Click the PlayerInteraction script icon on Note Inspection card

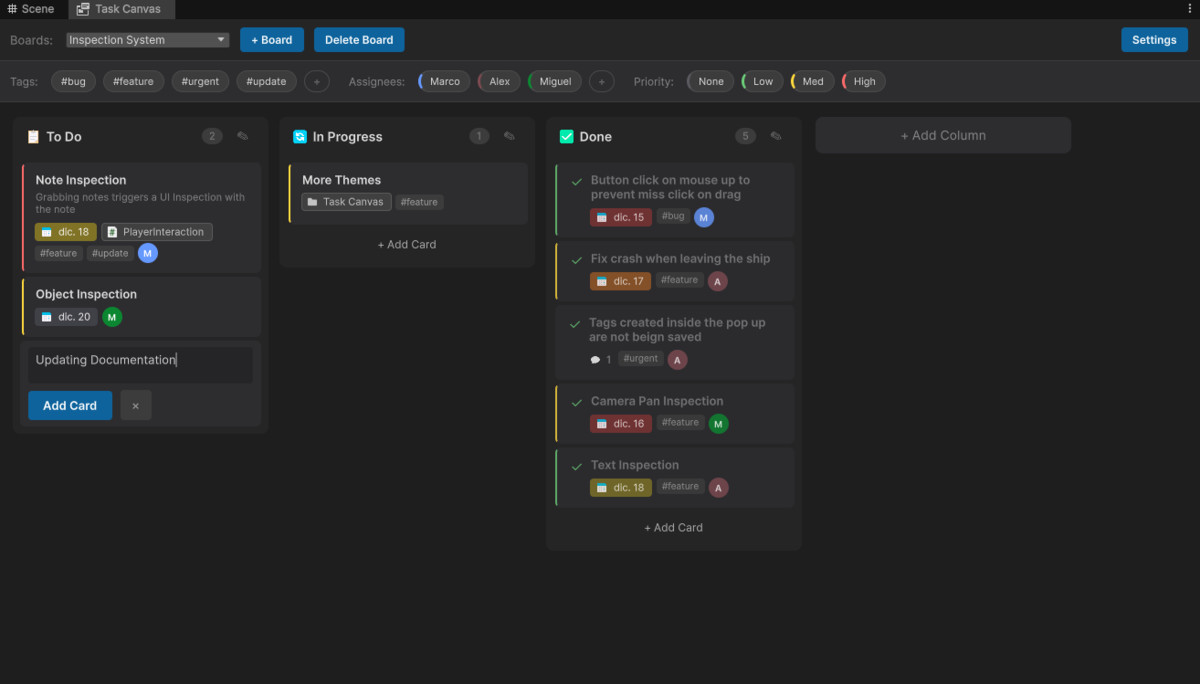click(x=112, y=231)
